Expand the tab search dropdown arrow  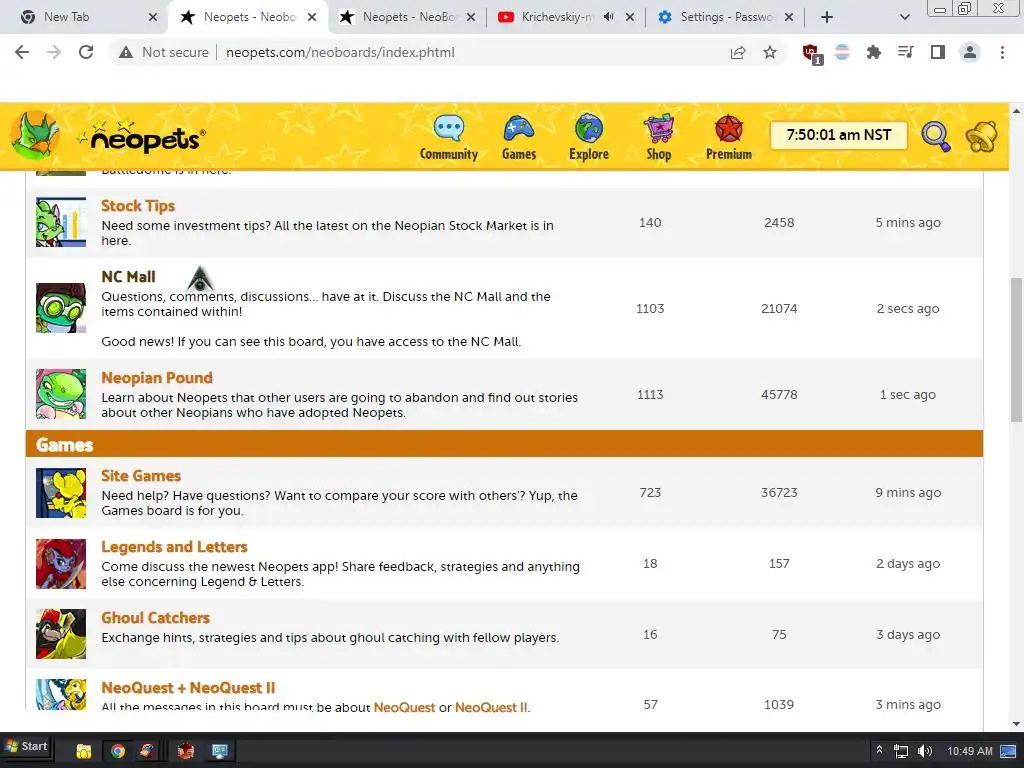pos(904,17)
